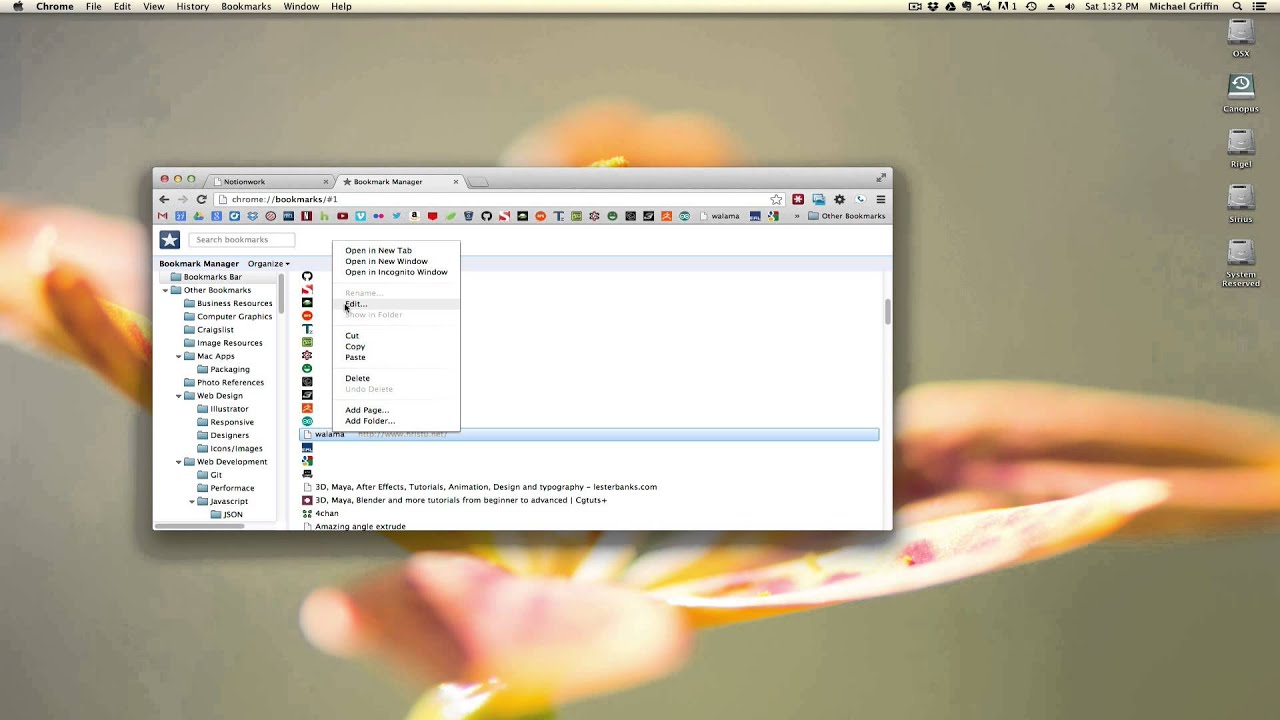The image size is (1280, 720).
Task: Click the Search bookmarks field
Action: [242, 240]
